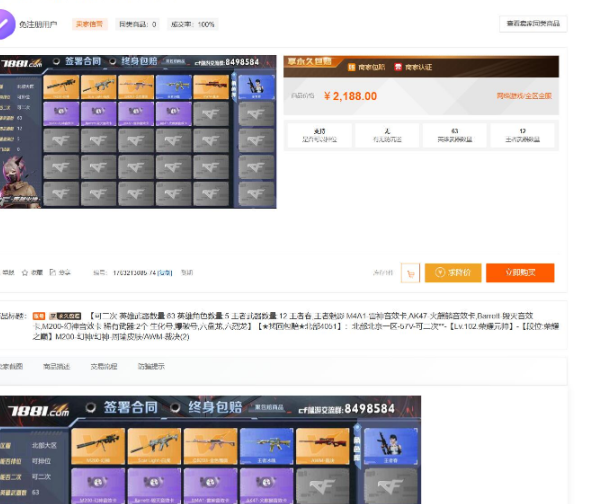Click the purple user avatar icon

(x=7, y=21)
